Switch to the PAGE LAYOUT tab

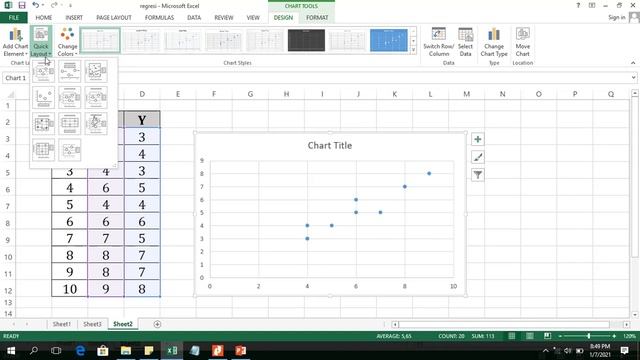point(114,18)
